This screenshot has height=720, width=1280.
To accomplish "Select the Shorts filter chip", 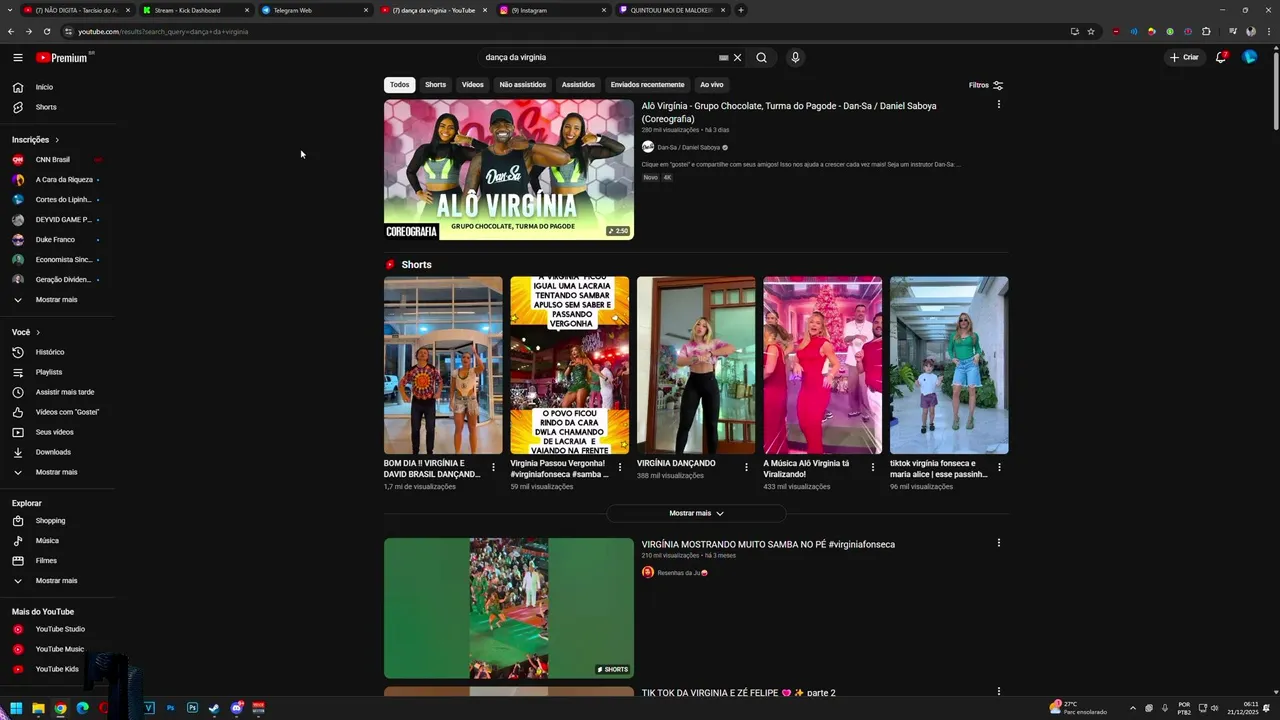I will (x=435, y=85).
